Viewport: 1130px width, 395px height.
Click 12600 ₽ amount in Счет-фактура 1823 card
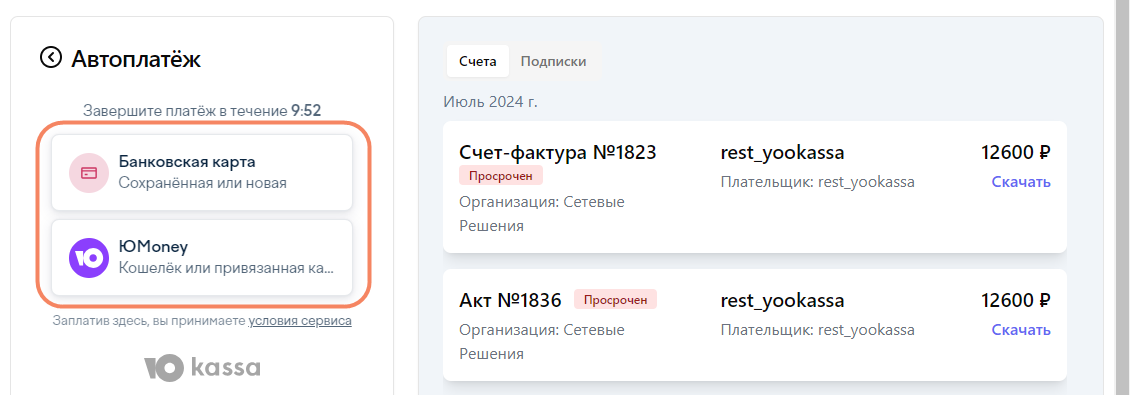pyautogui.click(x=1015, y=153)
